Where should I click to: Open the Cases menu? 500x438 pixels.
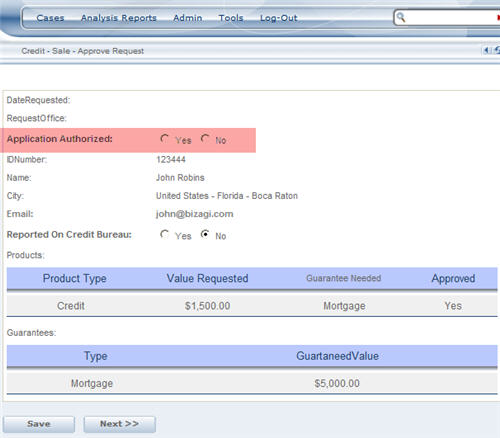(50, 18)
